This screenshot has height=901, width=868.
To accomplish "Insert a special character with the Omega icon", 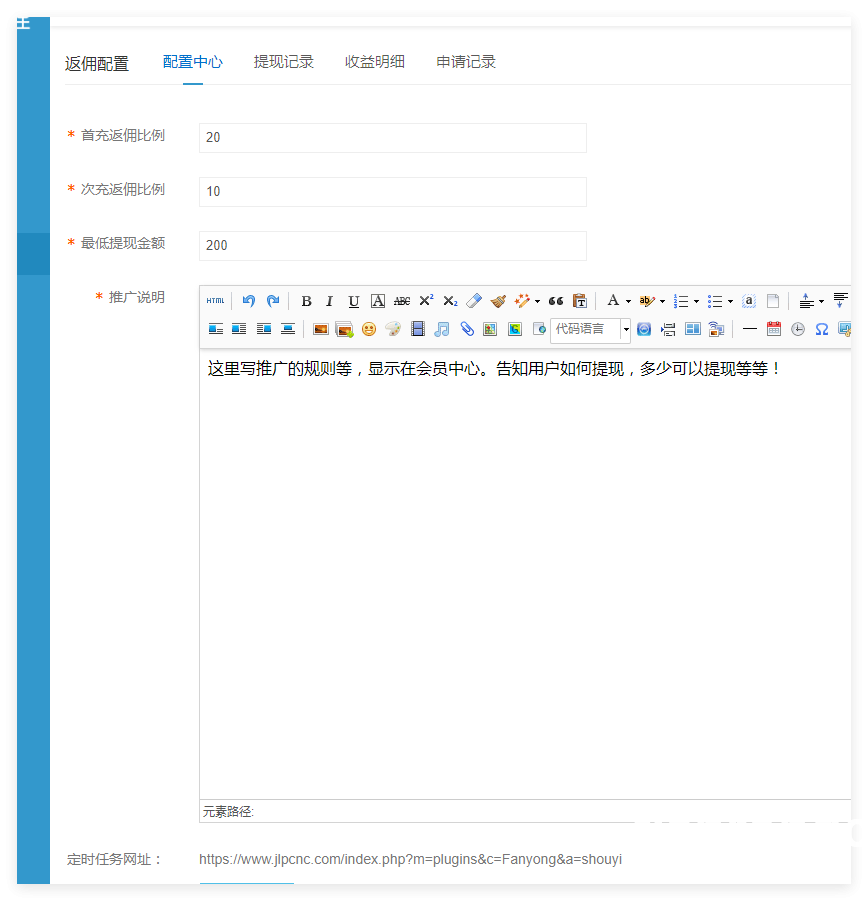I will (822, 329).
